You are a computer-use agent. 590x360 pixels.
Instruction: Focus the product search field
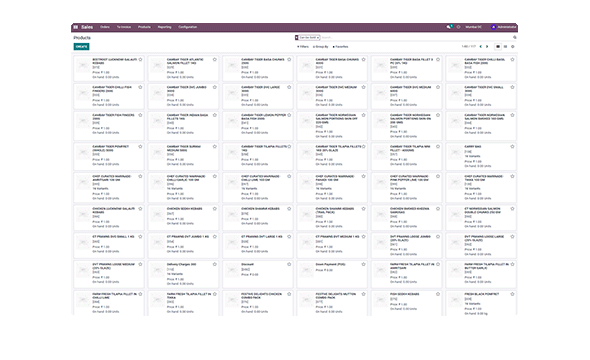point(416,38)
